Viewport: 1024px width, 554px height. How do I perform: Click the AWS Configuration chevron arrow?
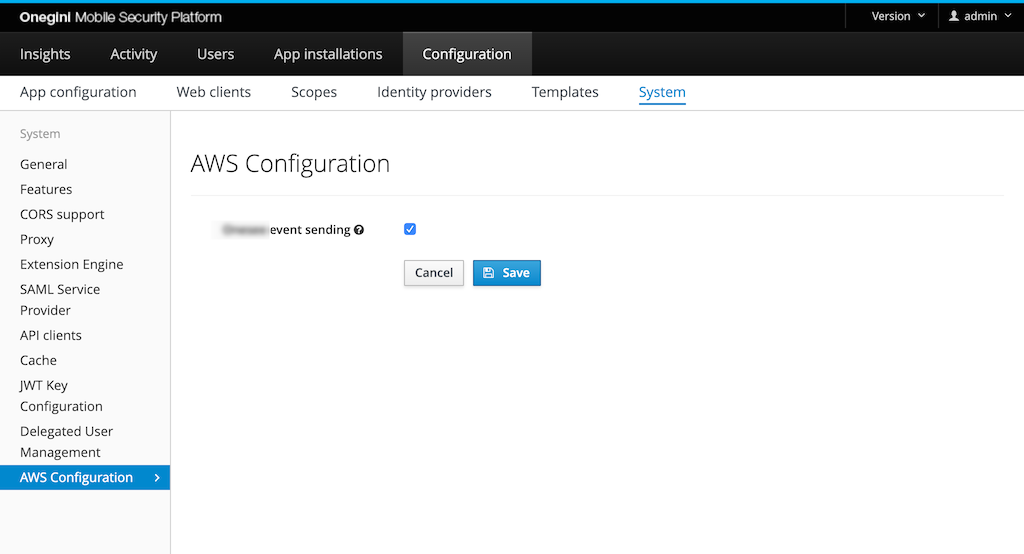(157, 478)
